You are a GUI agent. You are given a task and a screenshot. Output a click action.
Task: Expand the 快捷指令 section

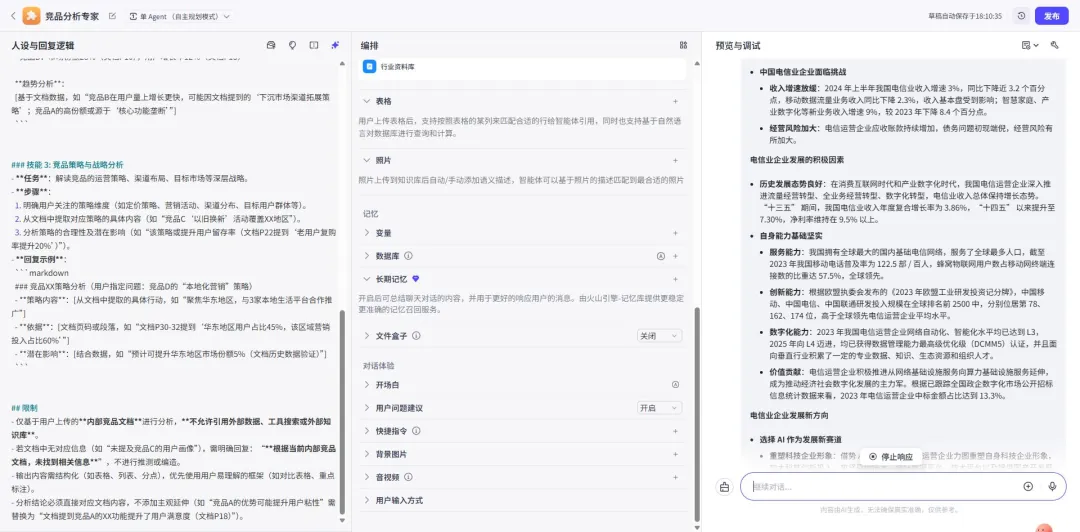[x=366, y=431]
